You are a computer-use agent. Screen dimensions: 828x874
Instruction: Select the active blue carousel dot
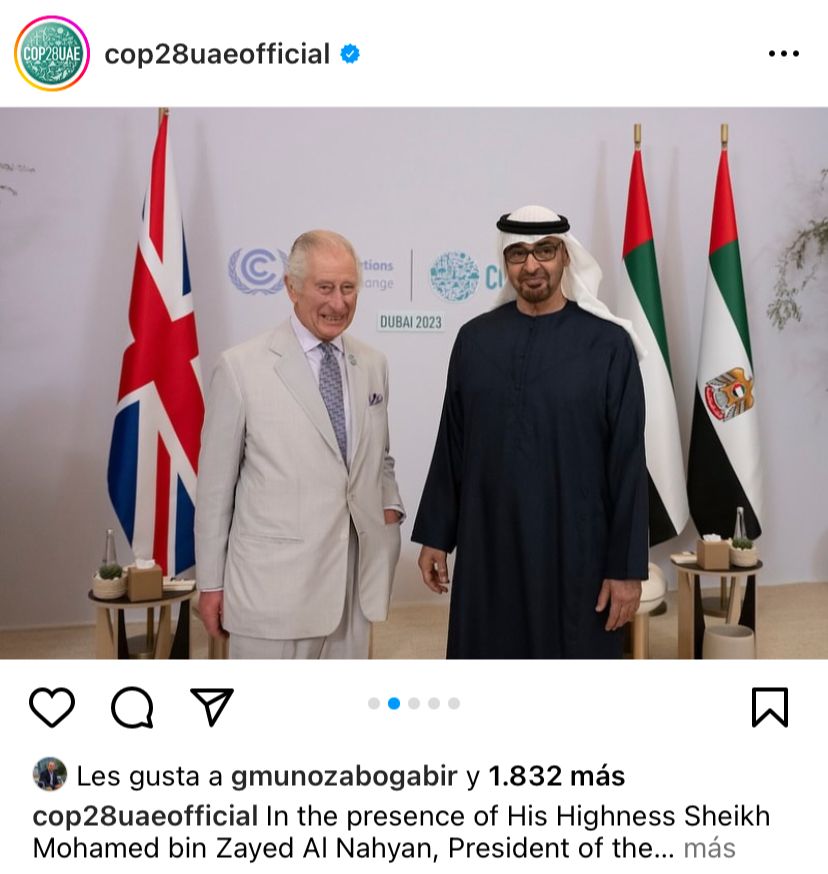point(394,703)
